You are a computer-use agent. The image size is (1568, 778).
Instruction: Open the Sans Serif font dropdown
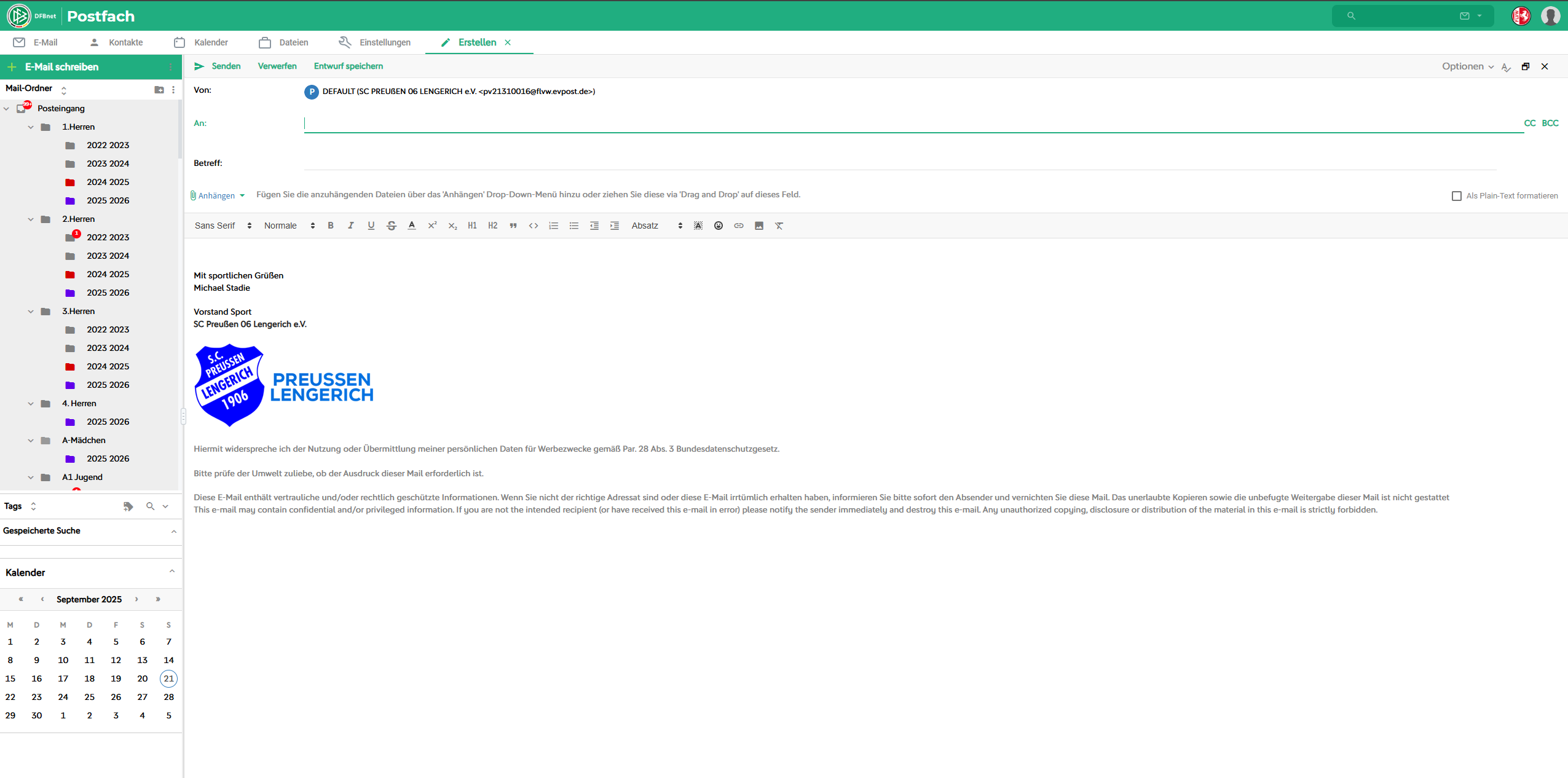tap(223, 226)
